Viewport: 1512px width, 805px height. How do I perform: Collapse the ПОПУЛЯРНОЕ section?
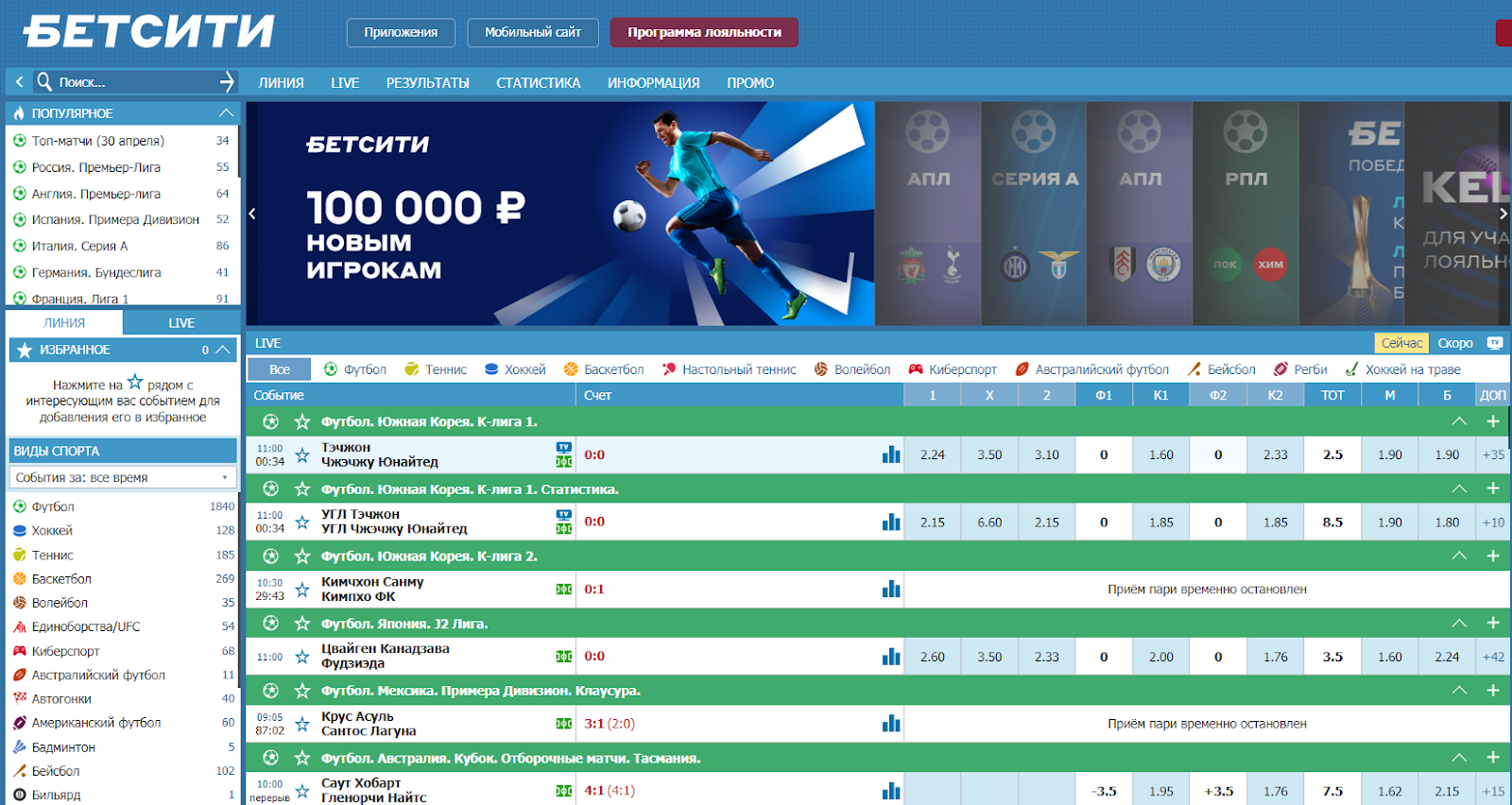[226, 112]
